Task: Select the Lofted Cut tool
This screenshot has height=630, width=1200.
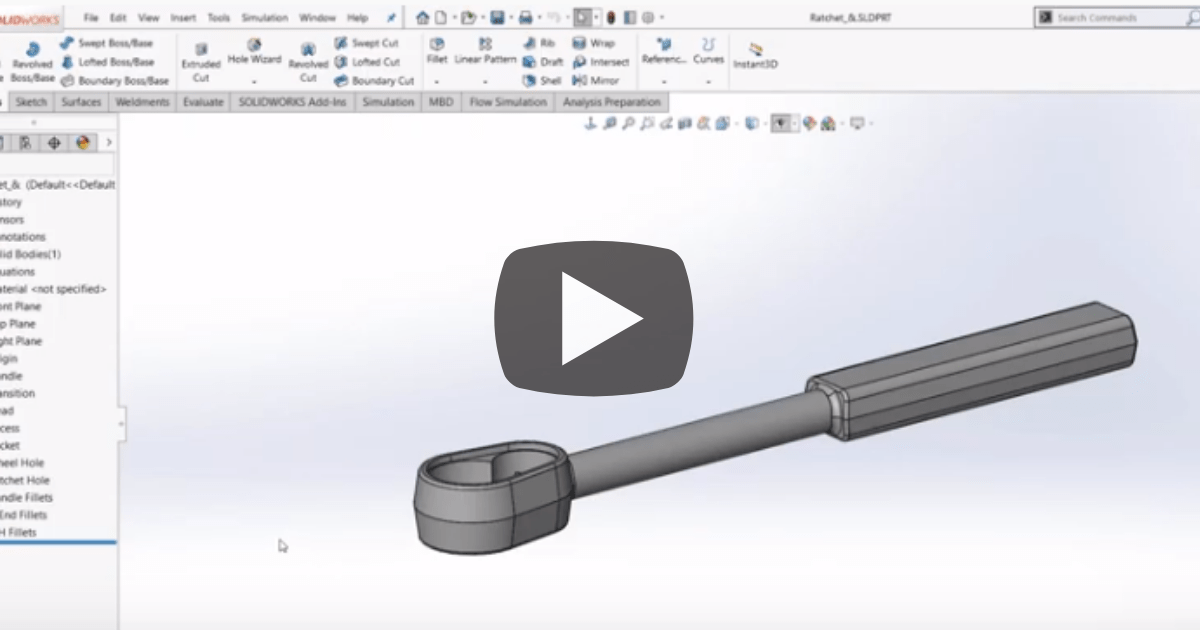Action: (x=367, y=62)
